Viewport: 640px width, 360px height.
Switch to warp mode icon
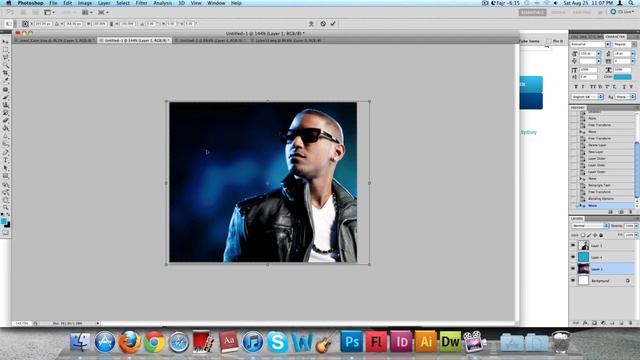[x=311, y=24]
